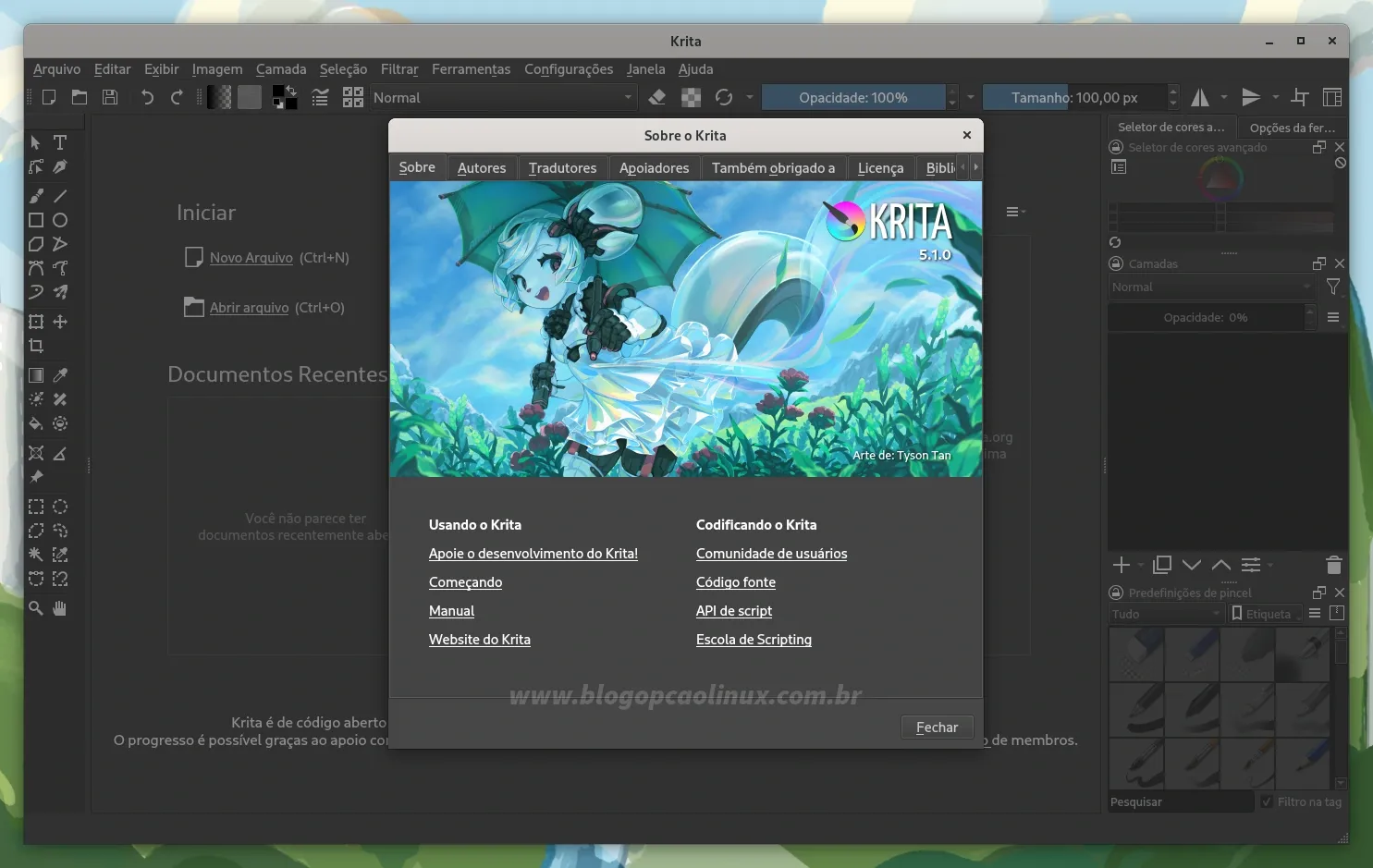
Task: Open the Configurações menu
Action: coord(569,69)
